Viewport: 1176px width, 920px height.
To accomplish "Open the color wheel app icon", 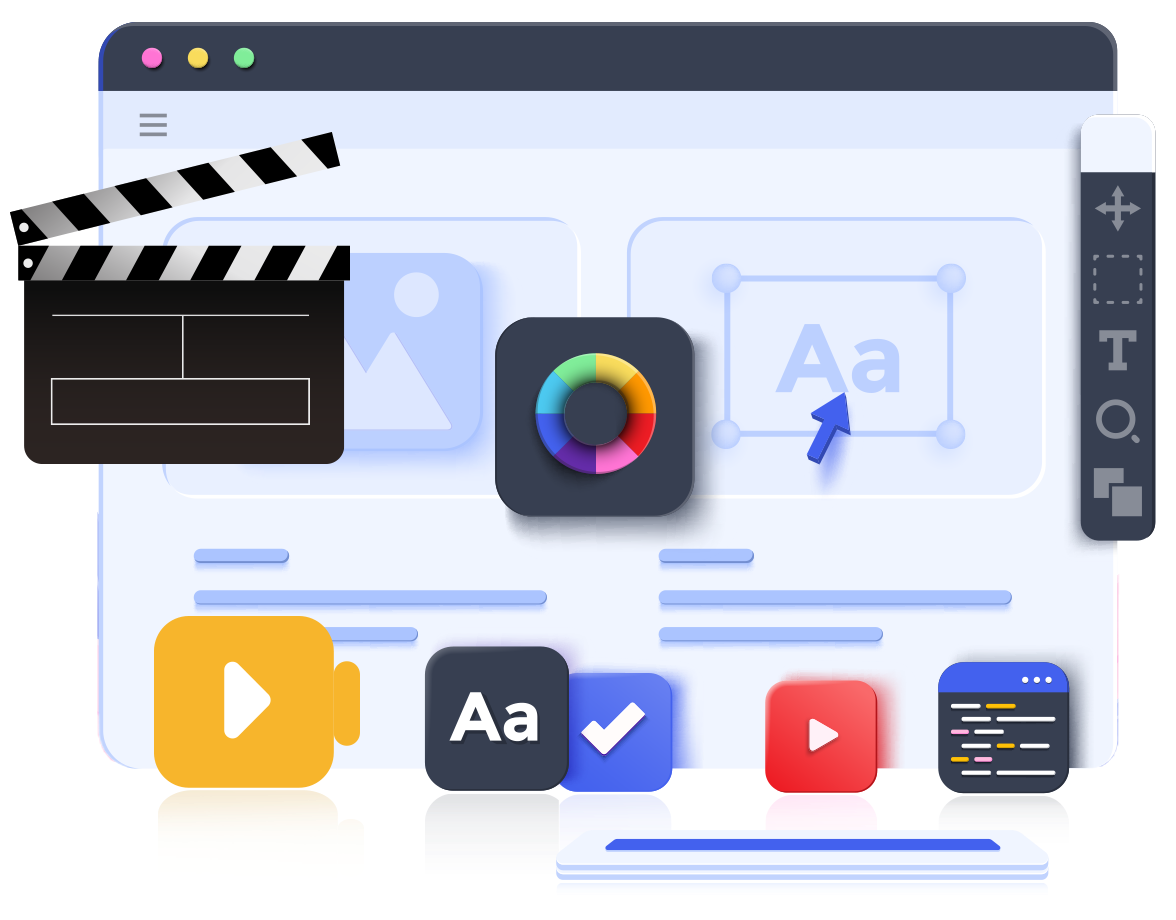I will click(x=595, y=414).
